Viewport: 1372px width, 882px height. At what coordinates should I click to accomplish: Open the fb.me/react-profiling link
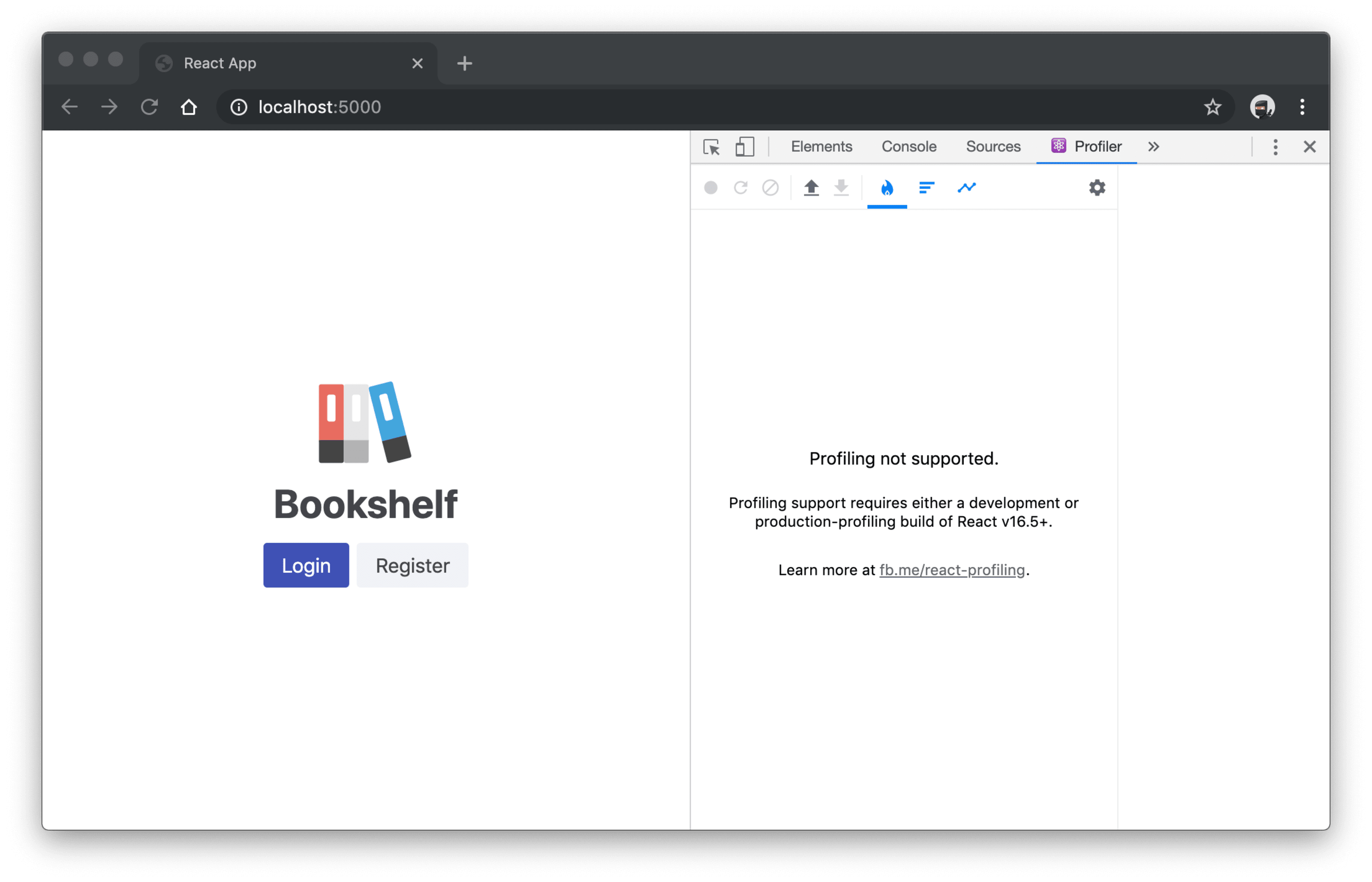[951, 570]
